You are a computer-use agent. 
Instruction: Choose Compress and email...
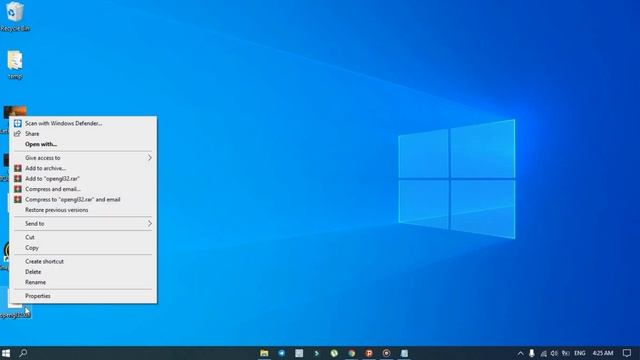click(83, 189)
